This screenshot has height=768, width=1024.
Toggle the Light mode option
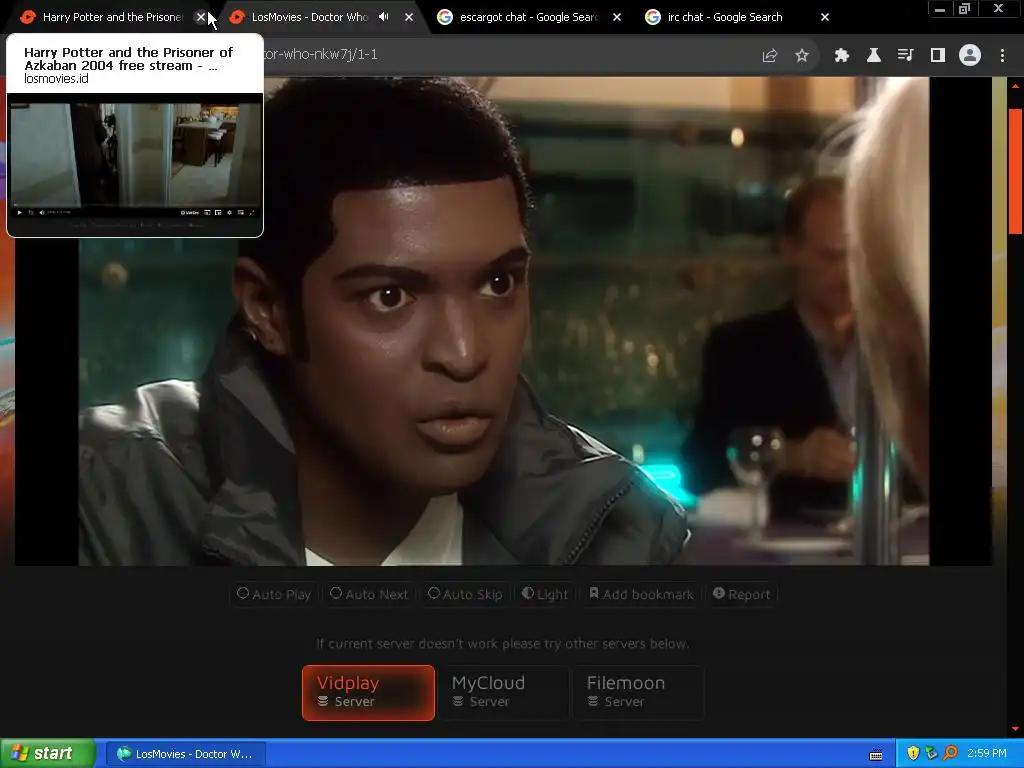[x=545, y=594]
